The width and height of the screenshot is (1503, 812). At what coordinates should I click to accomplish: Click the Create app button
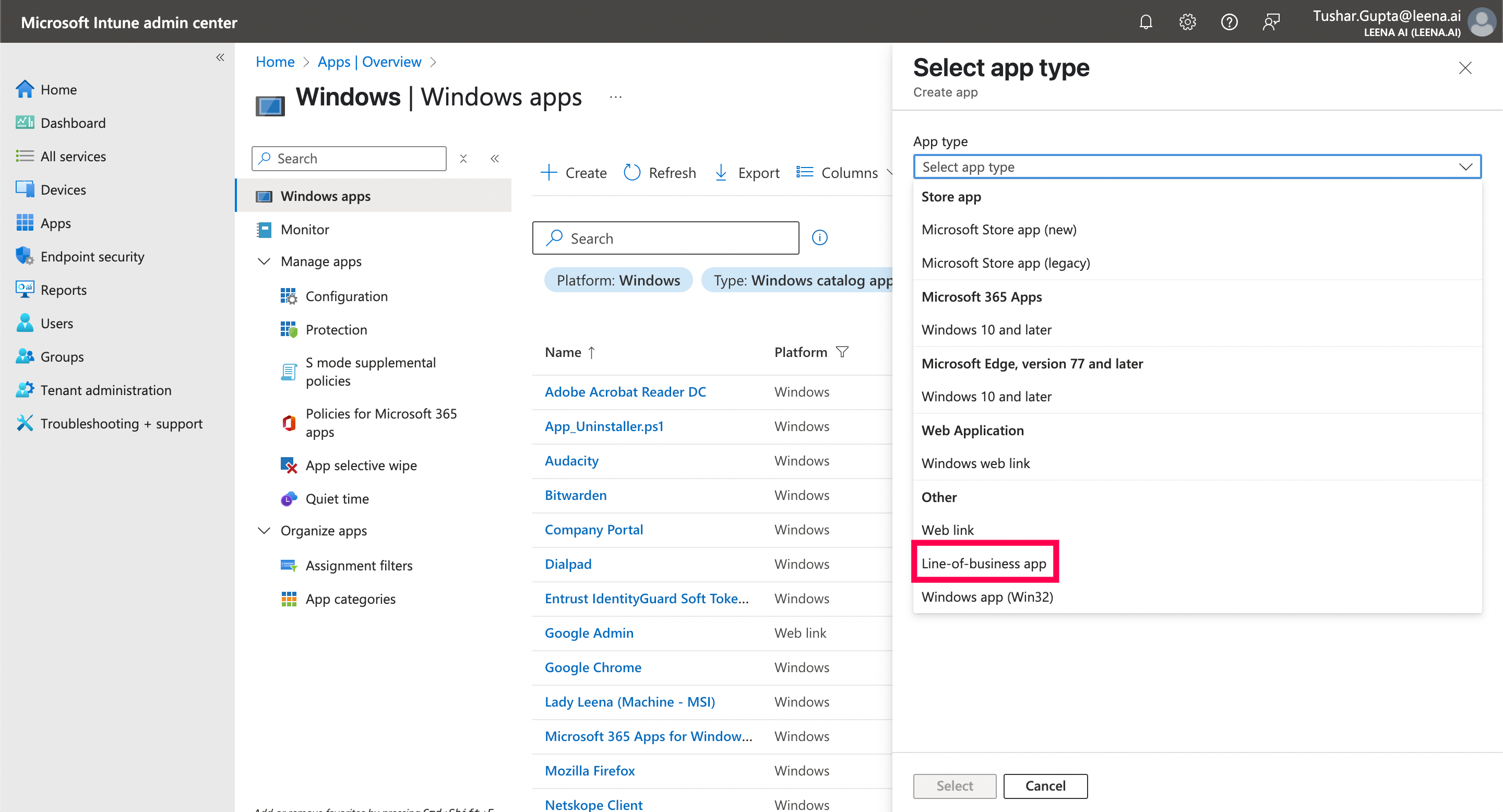(x=574, y=173)
